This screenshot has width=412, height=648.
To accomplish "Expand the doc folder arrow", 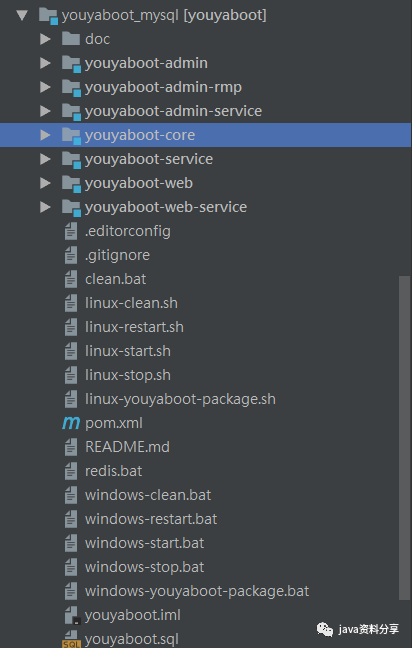I will (45, 39).
